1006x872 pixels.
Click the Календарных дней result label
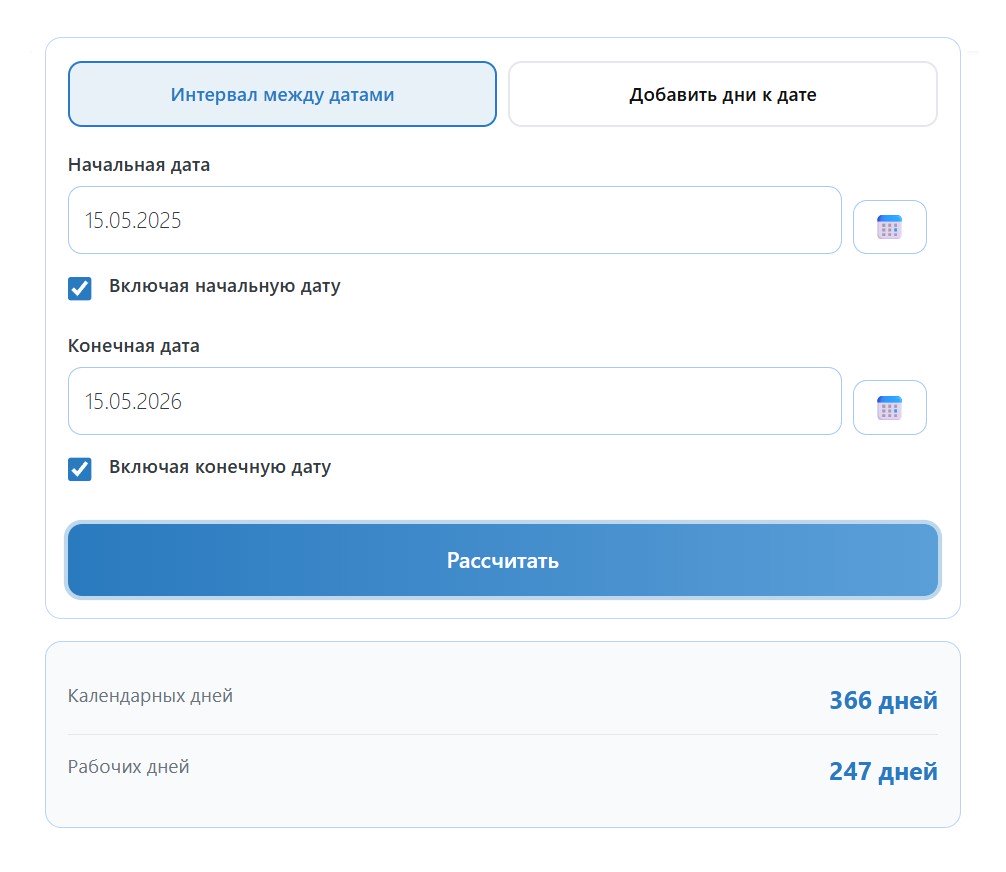[x=150, y=695]
